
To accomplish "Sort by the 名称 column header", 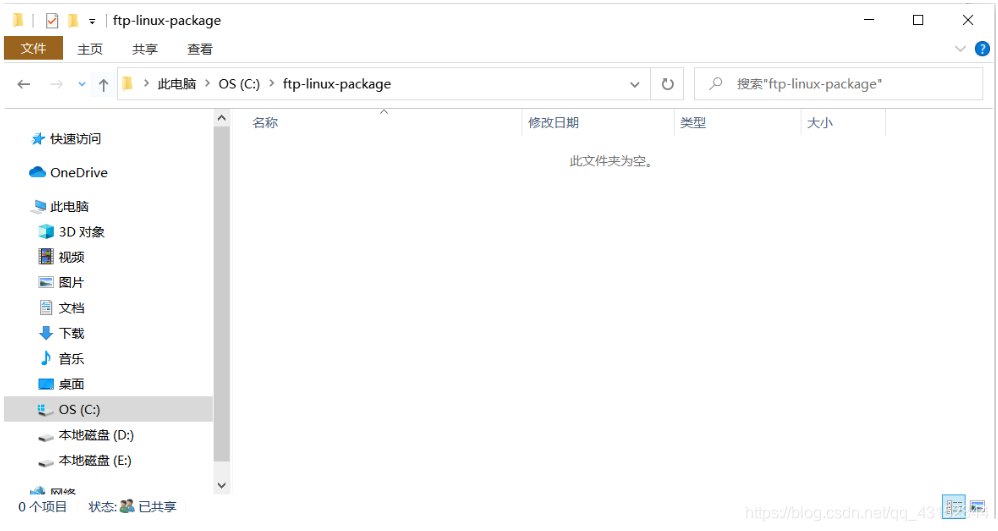I will pos(265,123).
